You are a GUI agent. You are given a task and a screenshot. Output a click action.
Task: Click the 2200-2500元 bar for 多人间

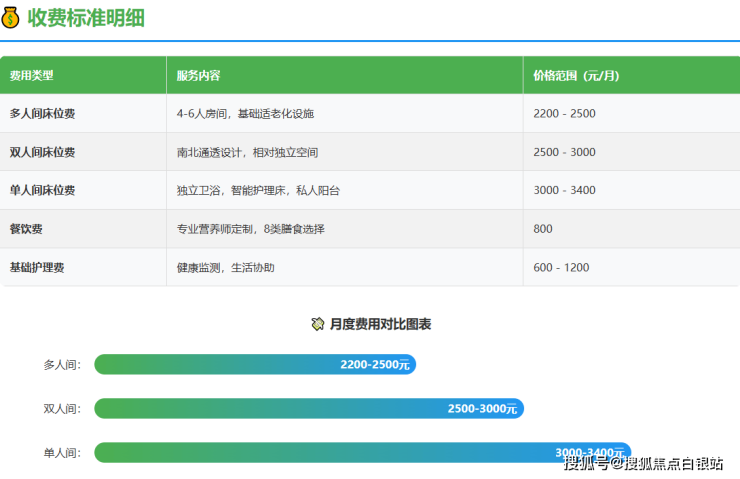(x=255, y=365)
